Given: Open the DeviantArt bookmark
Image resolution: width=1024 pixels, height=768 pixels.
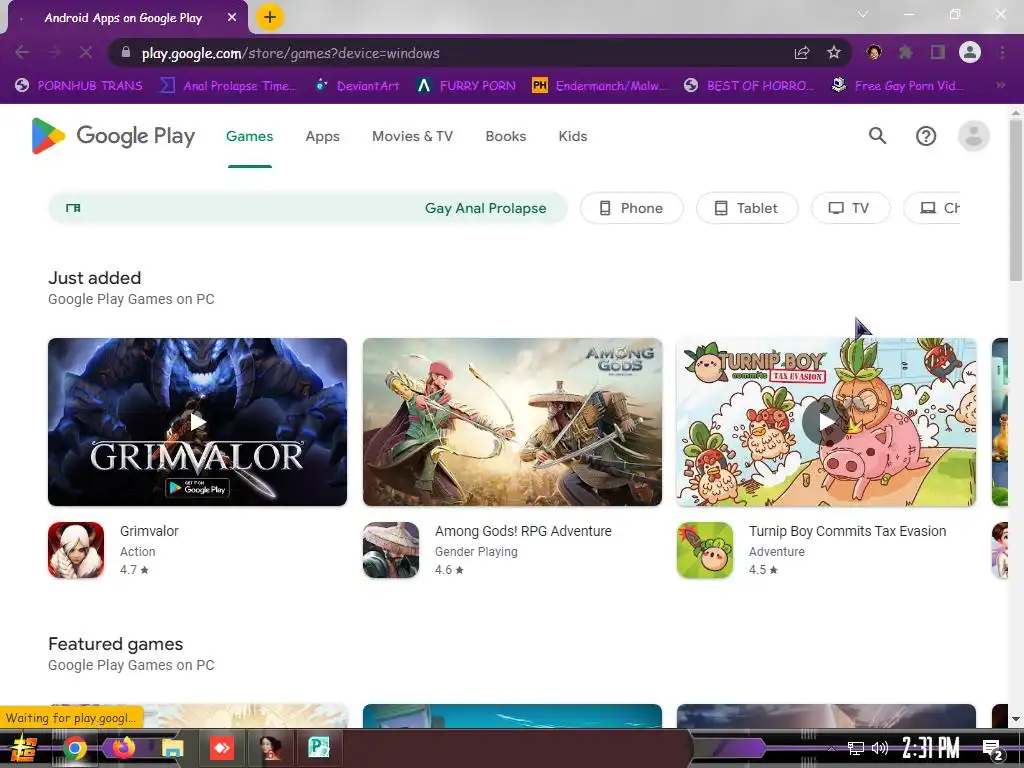Looking at the screenshot, I should [357, 85].
